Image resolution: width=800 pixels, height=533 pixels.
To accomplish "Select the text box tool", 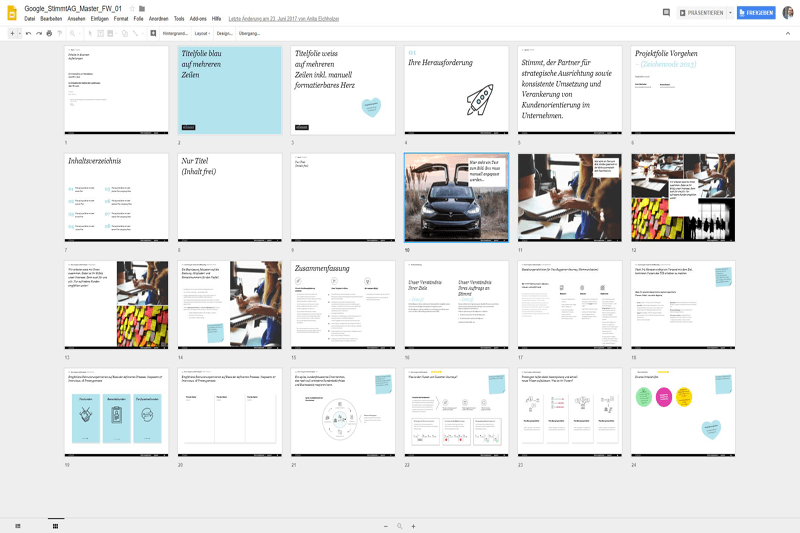I will point(100,34).
